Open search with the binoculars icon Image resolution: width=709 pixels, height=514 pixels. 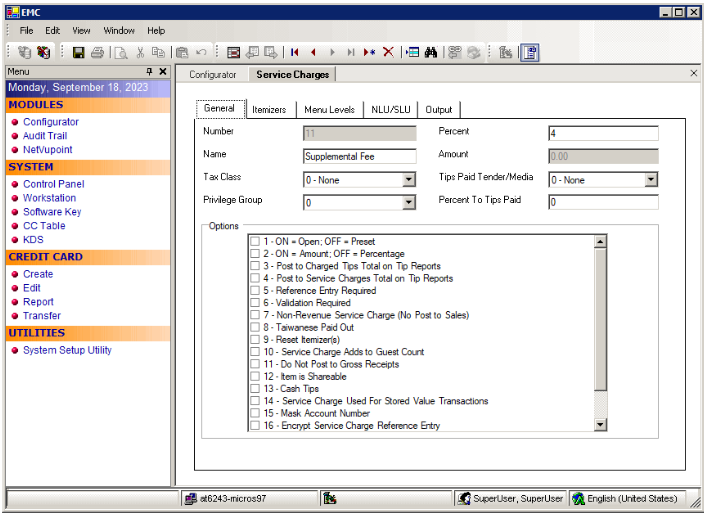coord(431,52)
